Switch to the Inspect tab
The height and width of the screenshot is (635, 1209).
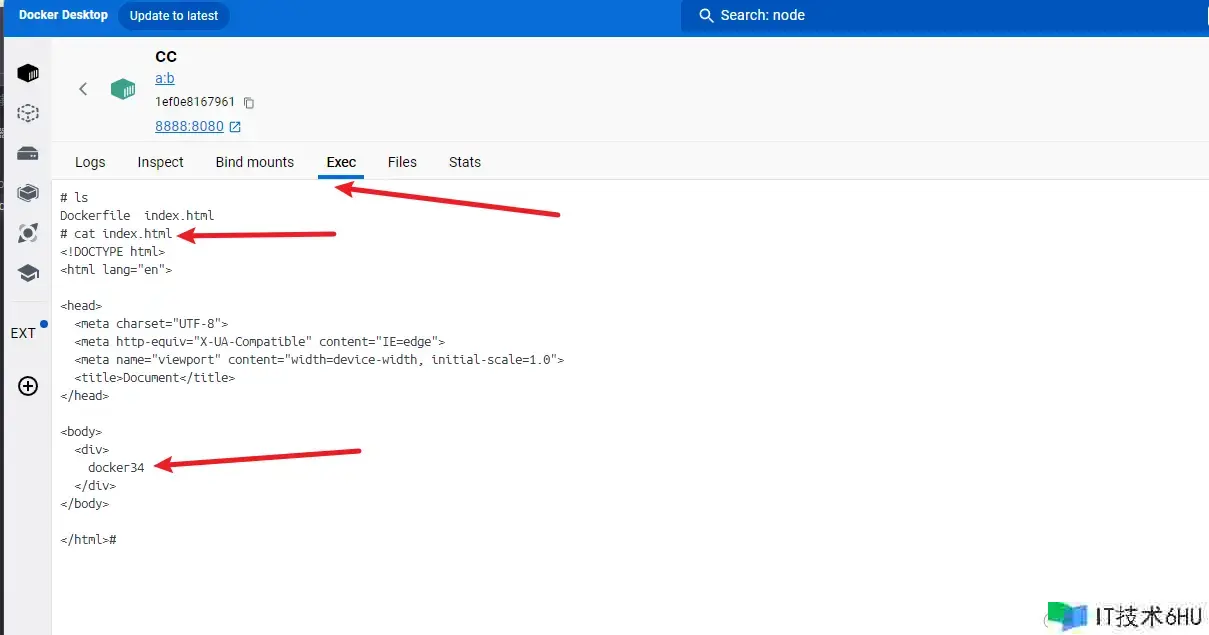point(160,162)
